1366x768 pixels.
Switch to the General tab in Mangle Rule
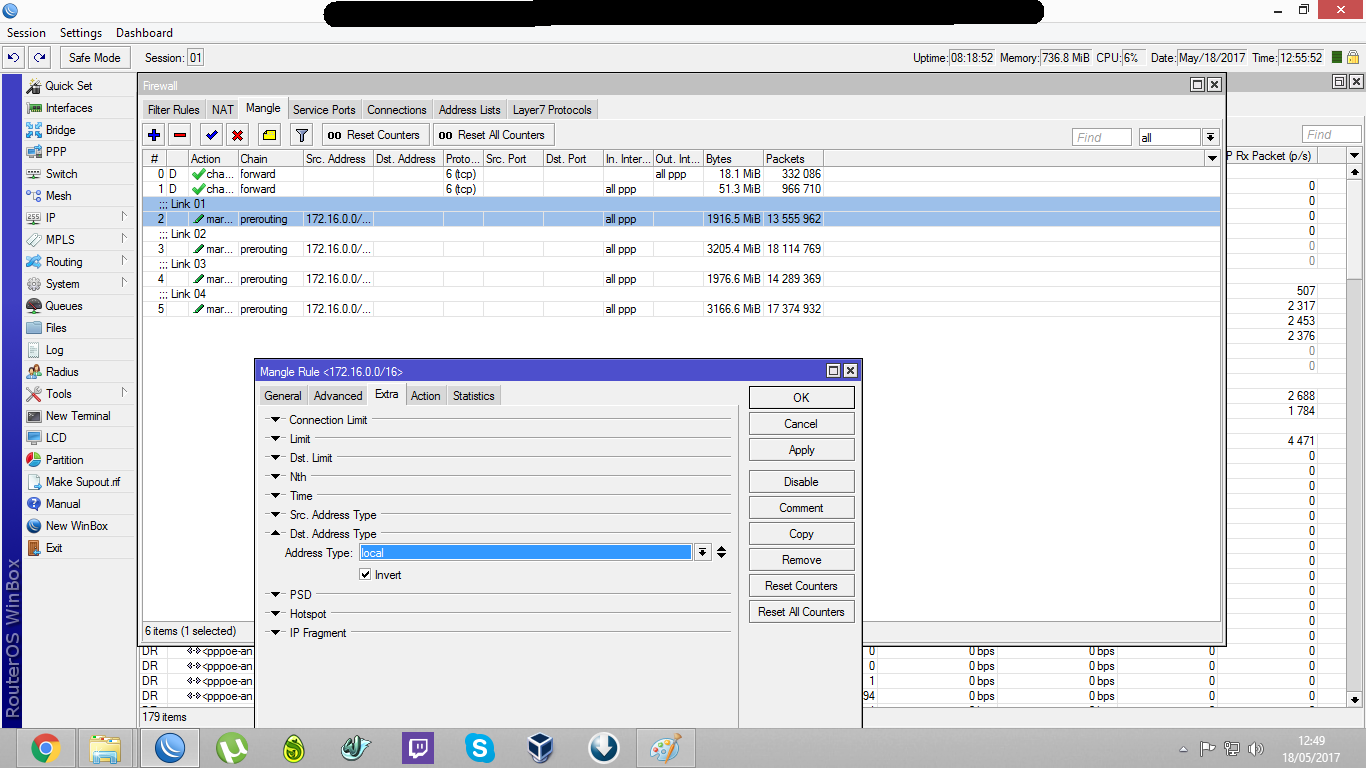[283, 396]
